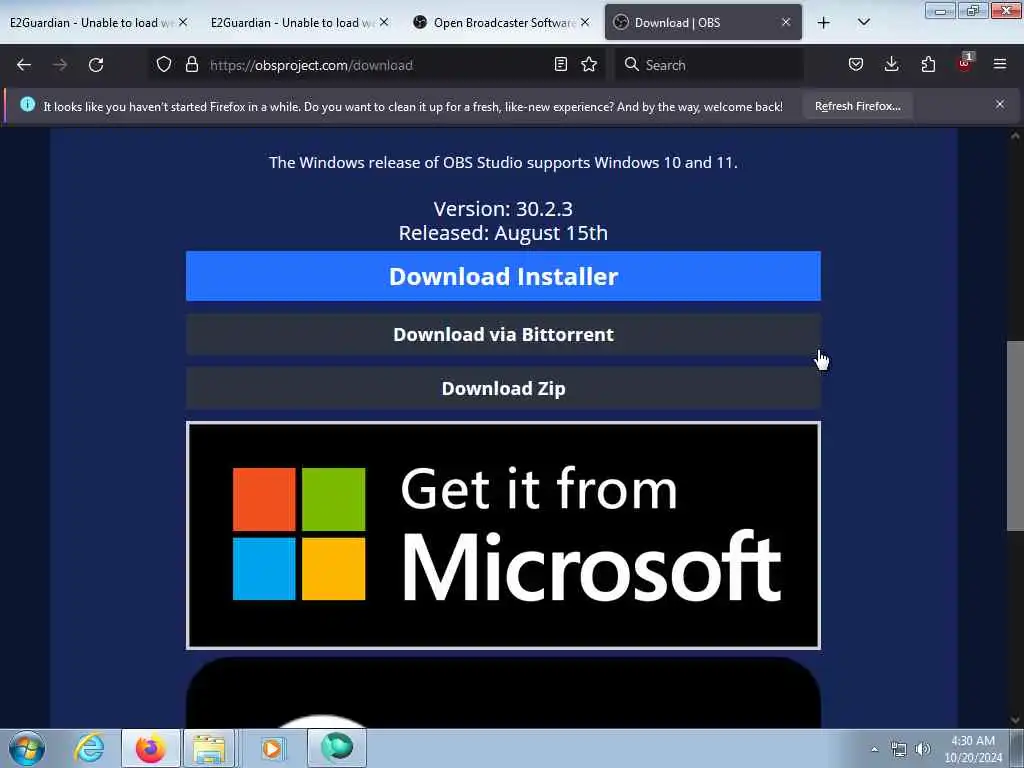
Task: Expand the list all tabs chevron
Action: (863, 23)
